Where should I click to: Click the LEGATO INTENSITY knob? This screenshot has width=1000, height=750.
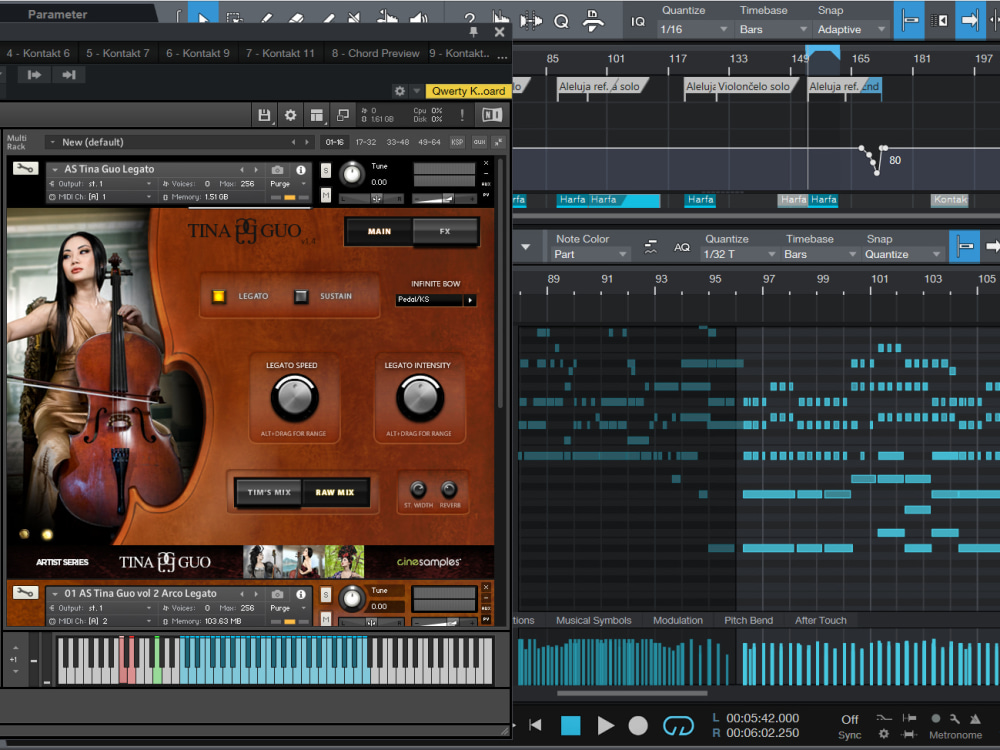[420, 397]
